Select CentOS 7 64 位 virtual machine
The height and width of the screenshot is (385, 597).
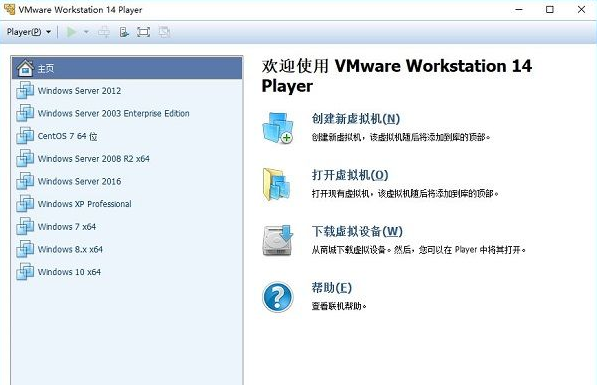click(x=127, y=136)
